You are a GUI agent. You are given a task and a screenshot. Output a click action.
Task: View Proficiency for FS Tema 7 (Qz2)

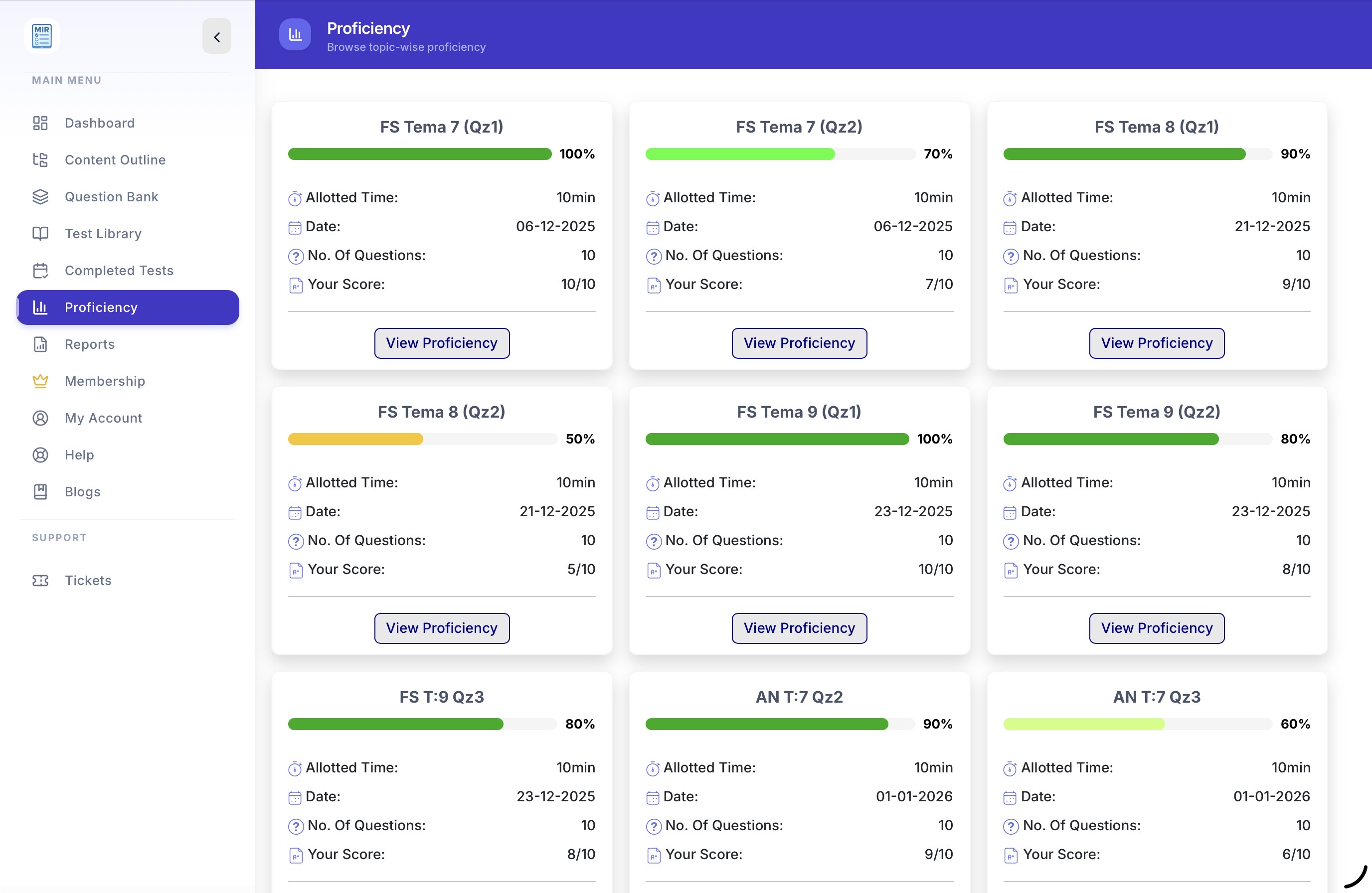click(799, 343)
